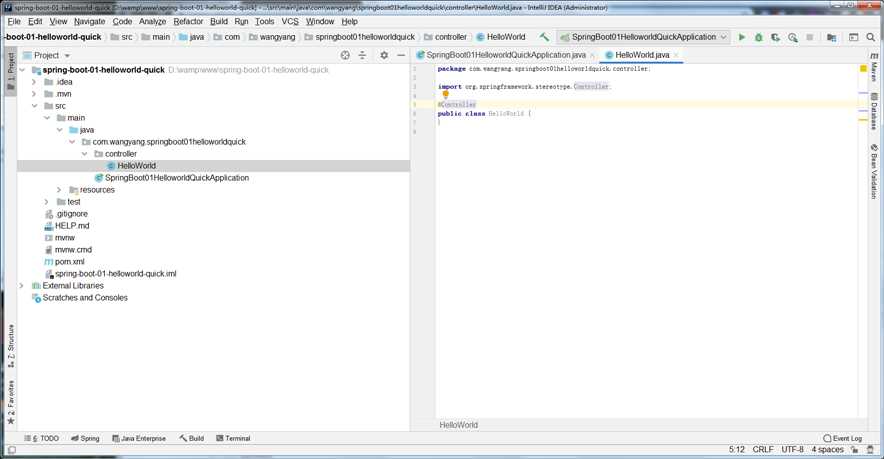Run with coverage icon in the toolbar
Image resolution: width=884 pixels, height=459 pixels.
tap(776, 37)
